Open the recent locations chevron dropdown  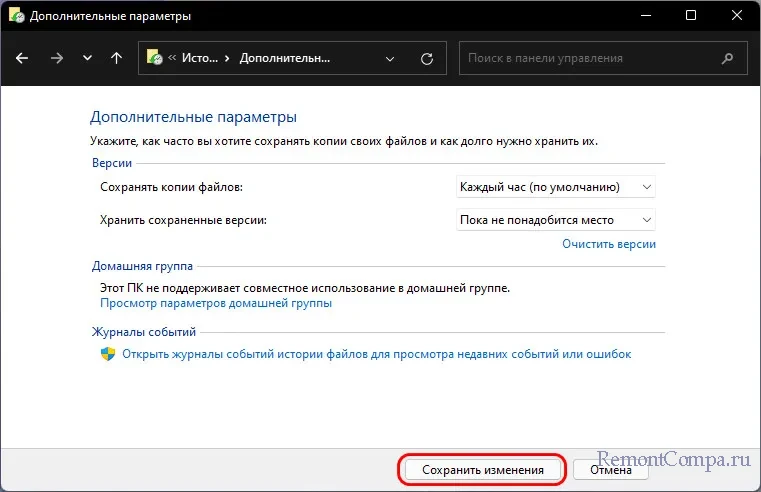click(87, 58)
